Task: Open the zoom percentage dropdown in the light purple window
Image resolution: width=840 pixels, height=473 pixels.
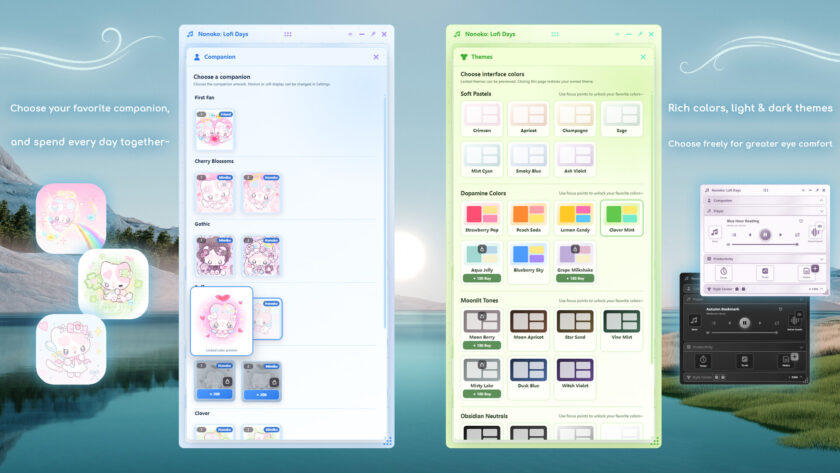Action: click(816, 289)
